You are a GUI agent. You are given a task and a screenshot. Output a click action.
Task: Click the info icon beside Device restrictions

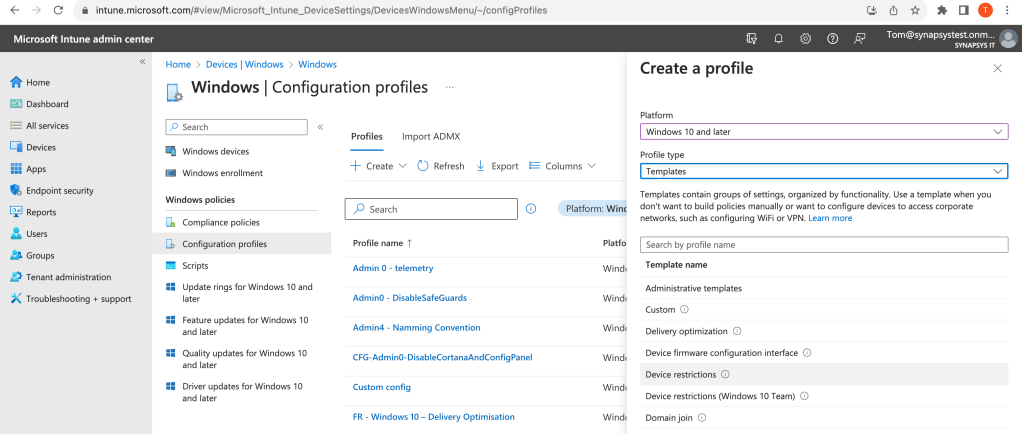[726, 374]
